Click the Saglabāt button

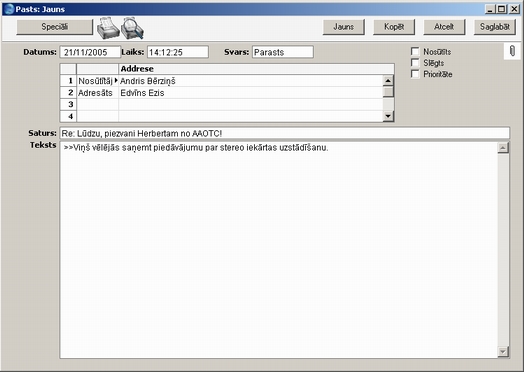(495, 27)
